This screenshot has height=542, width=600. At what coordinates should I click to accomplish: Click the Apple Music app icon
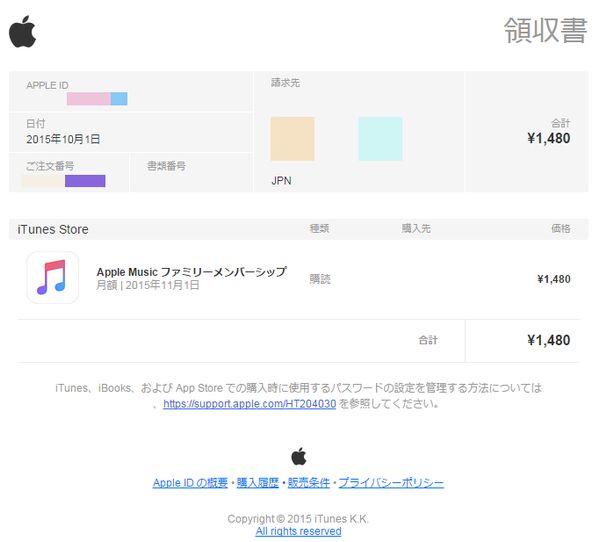click(x=52, y=277)
